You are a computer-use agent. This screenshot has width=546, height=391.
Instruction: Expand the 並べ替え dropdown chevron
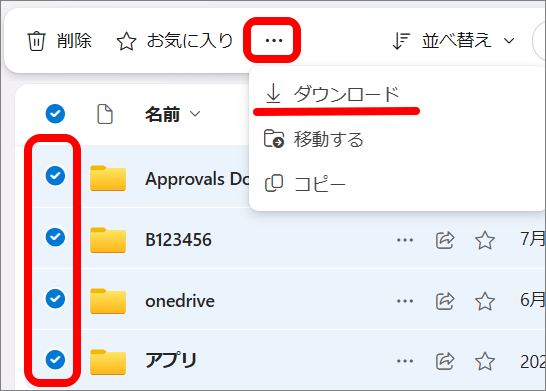509,41
